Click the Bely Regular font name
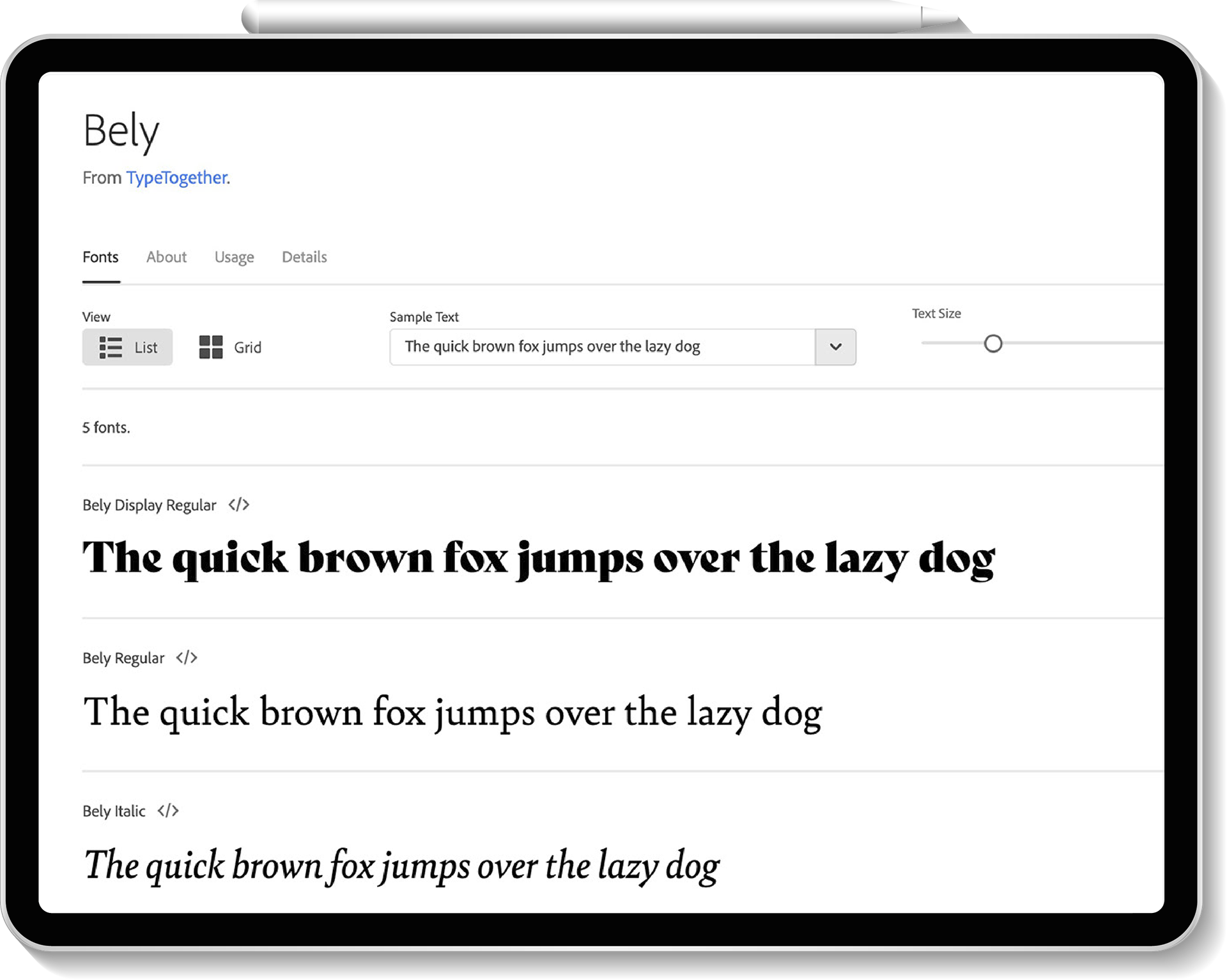The height and width of the screenshot is (980, 1227). [123, 658]
